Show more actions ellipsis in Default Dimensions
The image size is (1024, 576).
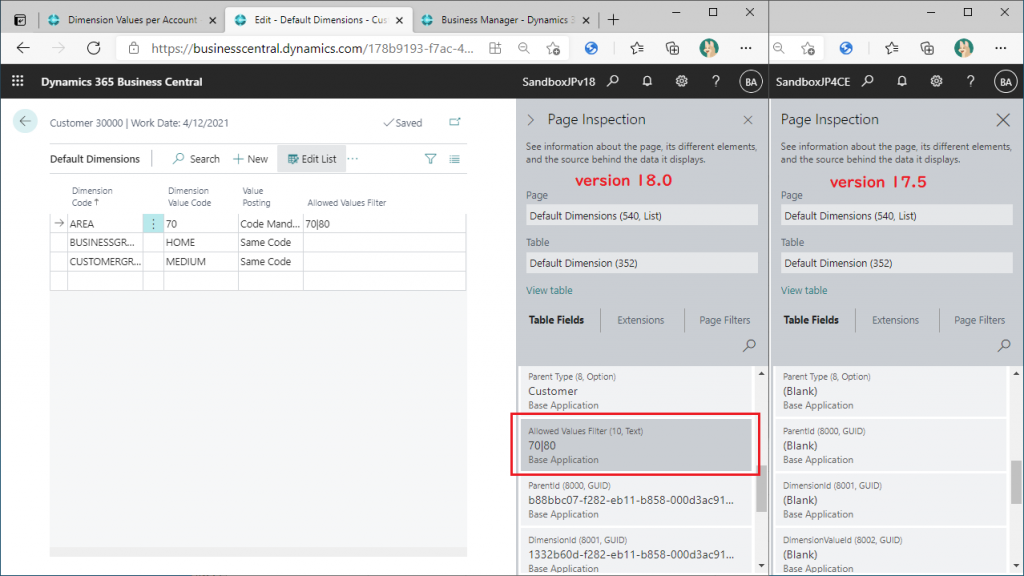[353, 159]
